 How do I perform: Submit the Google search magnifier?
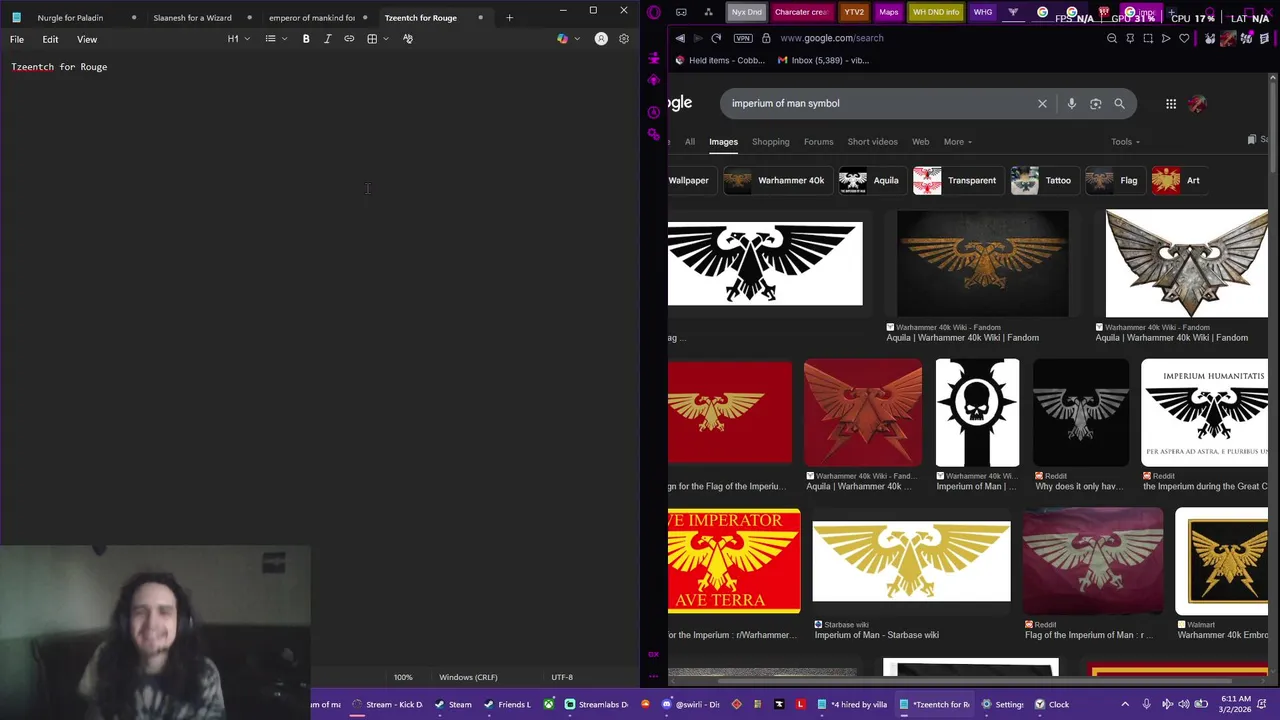[x=1119, y=103]
